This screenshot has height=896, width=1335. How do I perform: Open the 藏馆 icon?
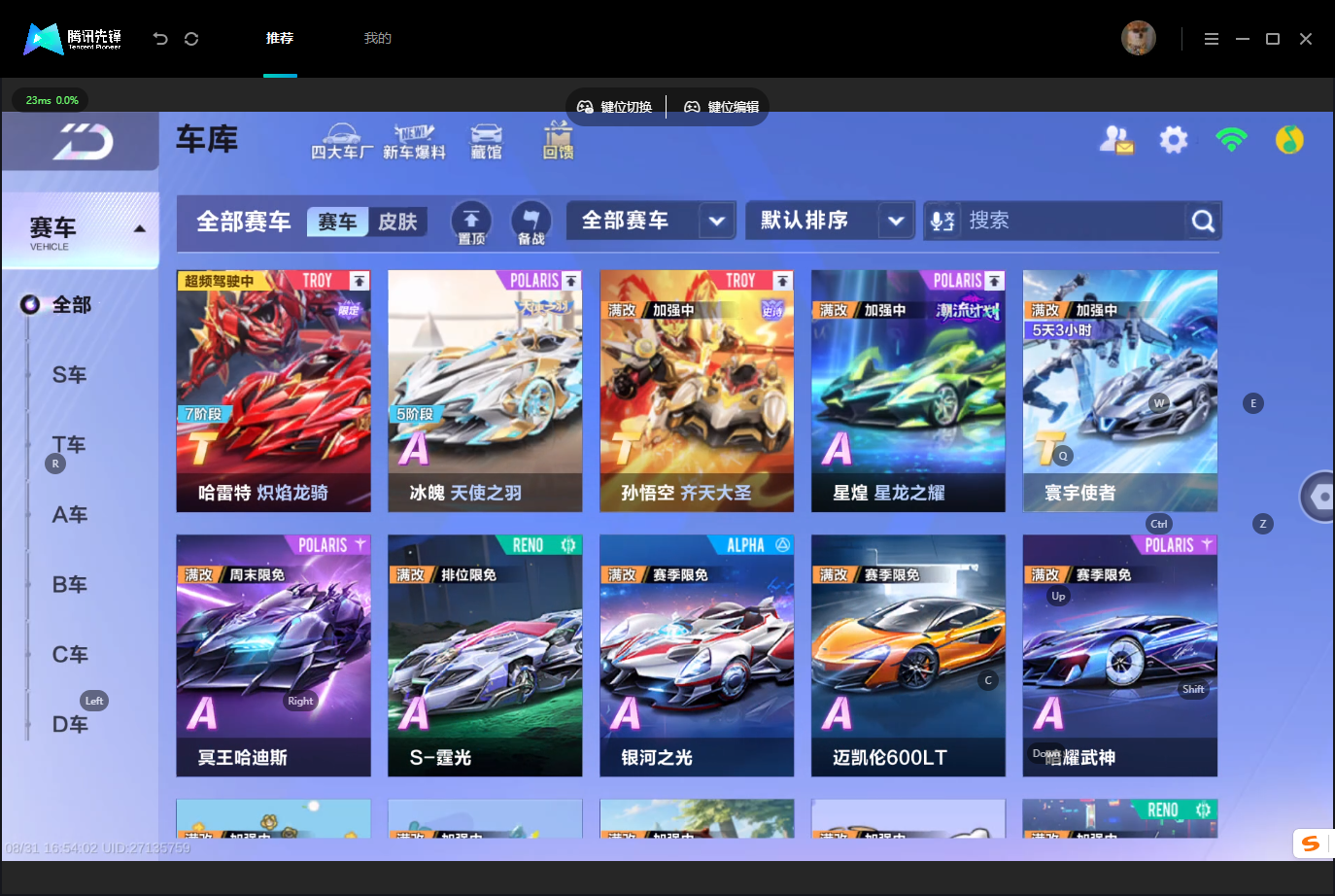486,142
